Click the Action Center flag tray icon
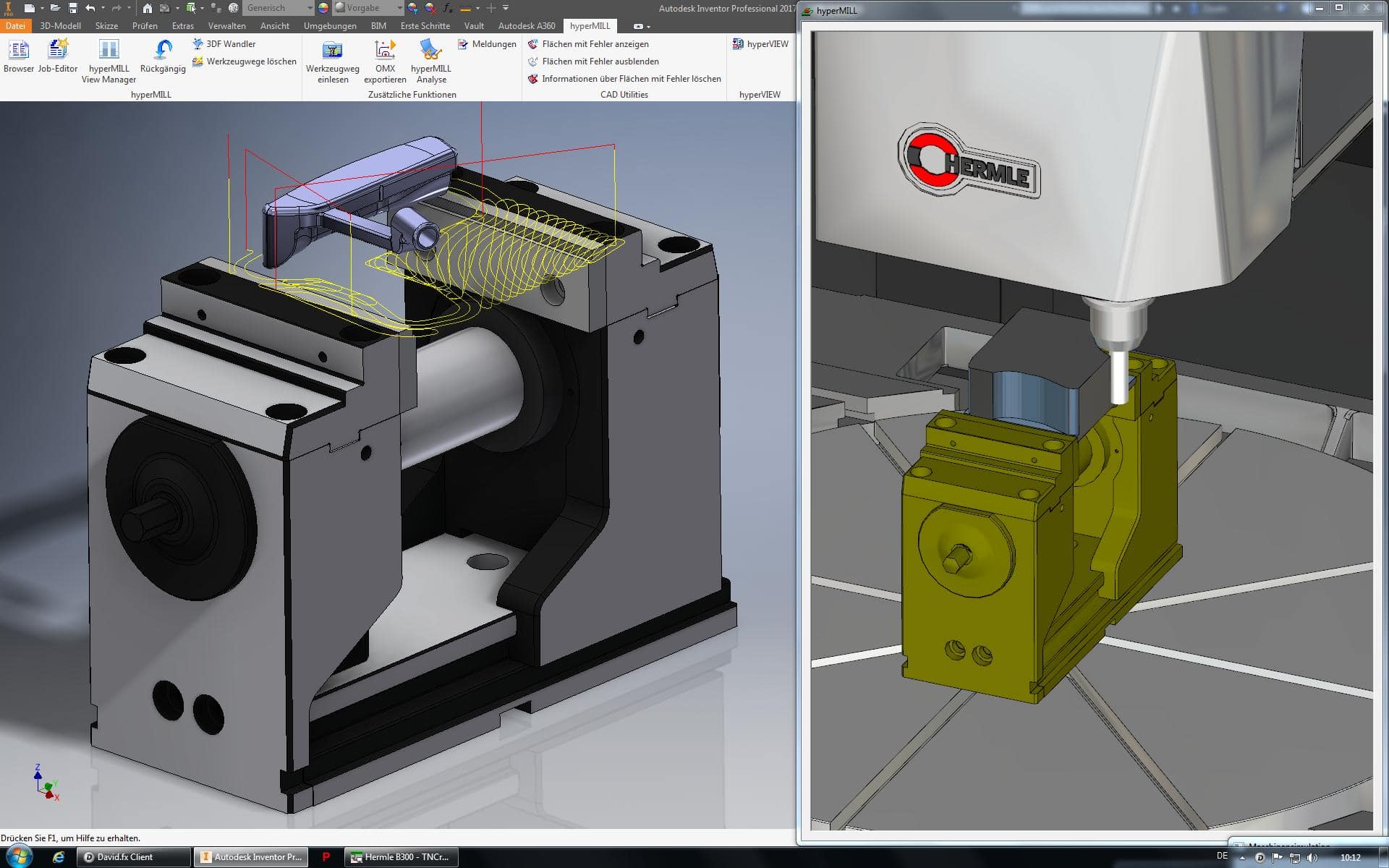Screen dimensions: 1389x868 [1277, 857]
